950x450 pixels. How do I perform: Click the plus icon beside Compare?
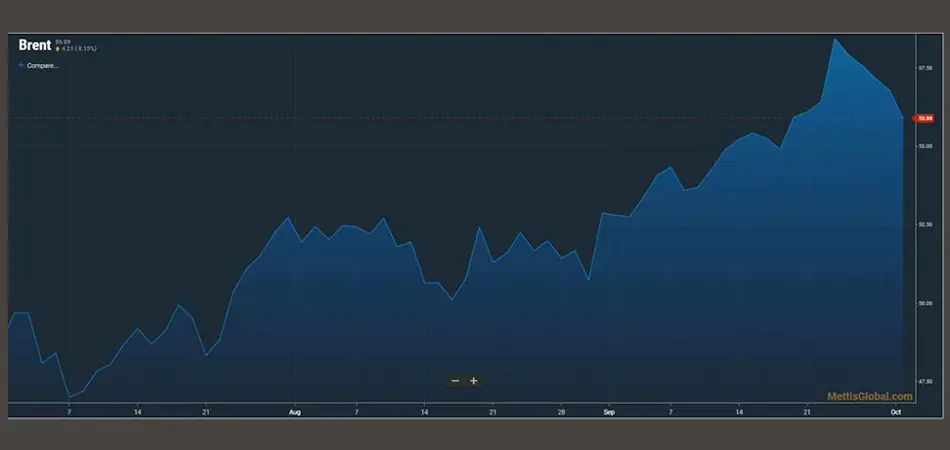(x=21, y=65)
